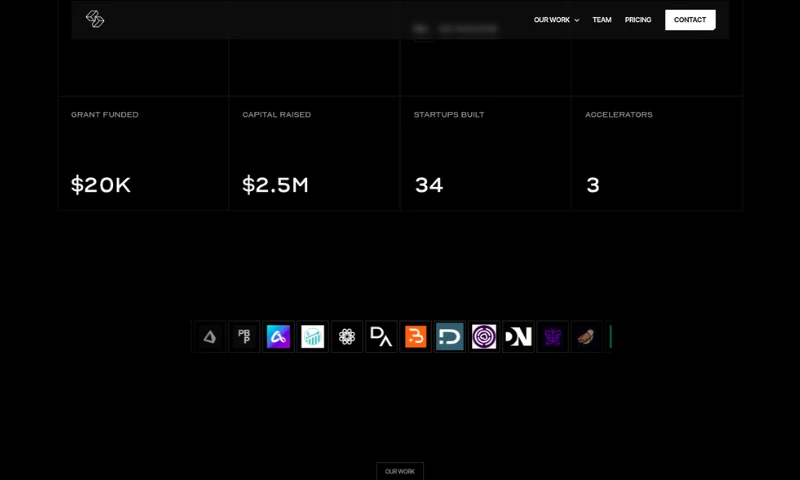Click the DN startup logo
The height and width of the screenshot is (480, 800).
click(518, 337)
